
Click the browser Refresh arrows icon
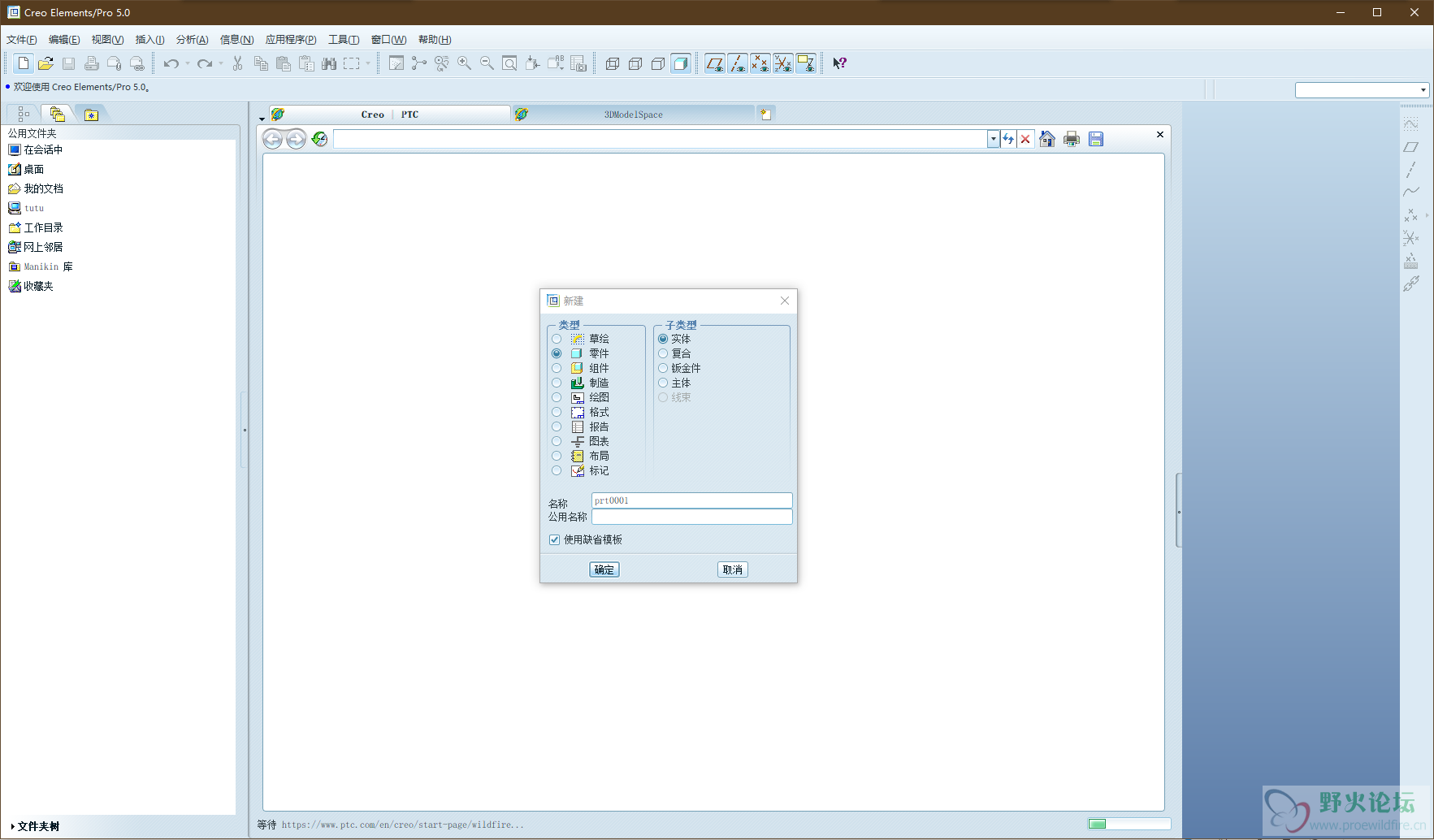pos(1008,139)
